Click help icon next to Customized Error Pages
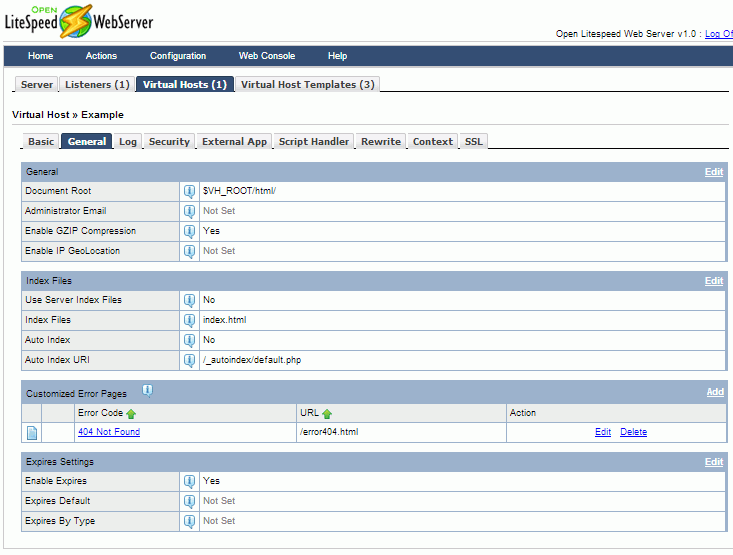This screenshot has height=555, width=733. click(x=147, y=391)
